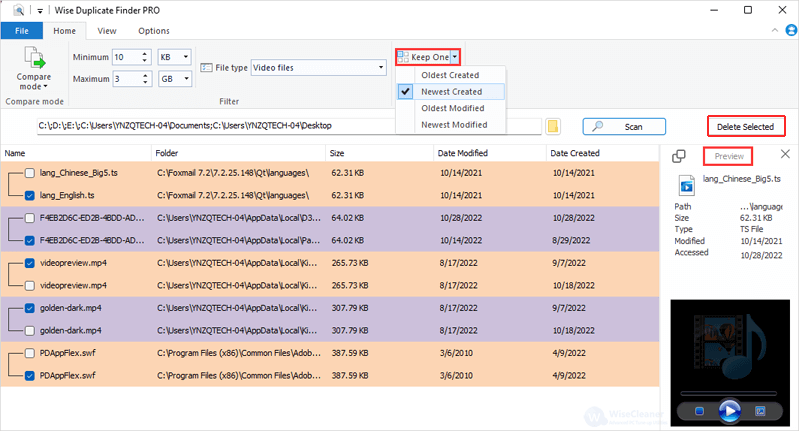Click the app logo icon in title bar
This screenshot has width=799, height=431.
tap(19, 10)
